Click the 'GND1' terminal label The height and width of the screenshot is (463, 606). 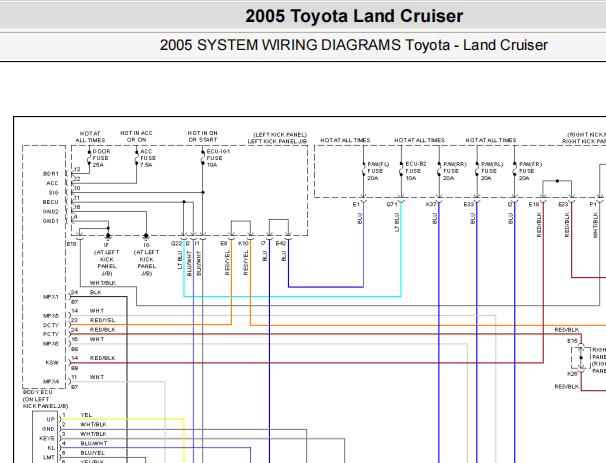tap(51, 221)
